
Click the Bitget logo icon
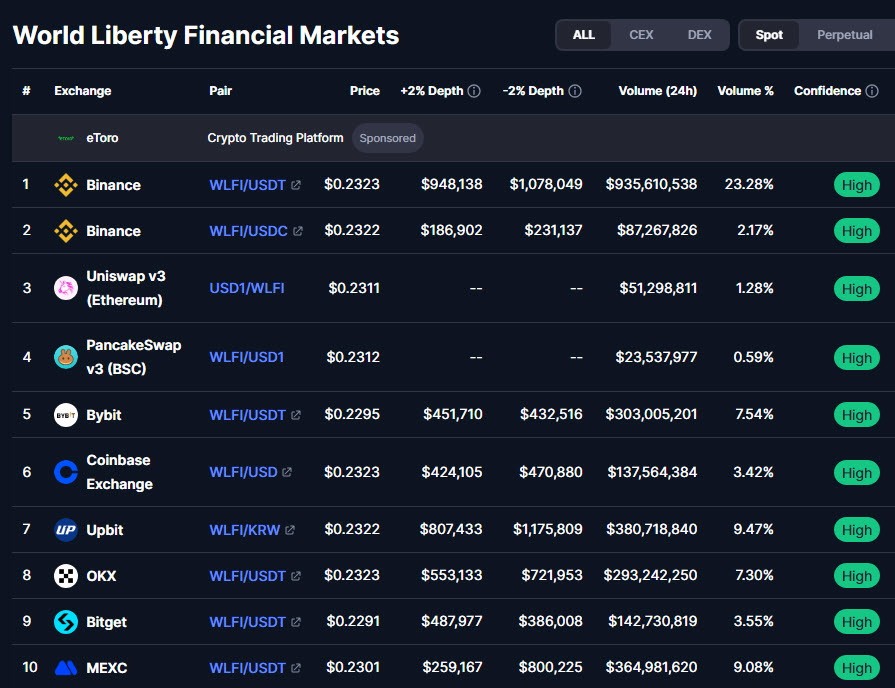66,622
